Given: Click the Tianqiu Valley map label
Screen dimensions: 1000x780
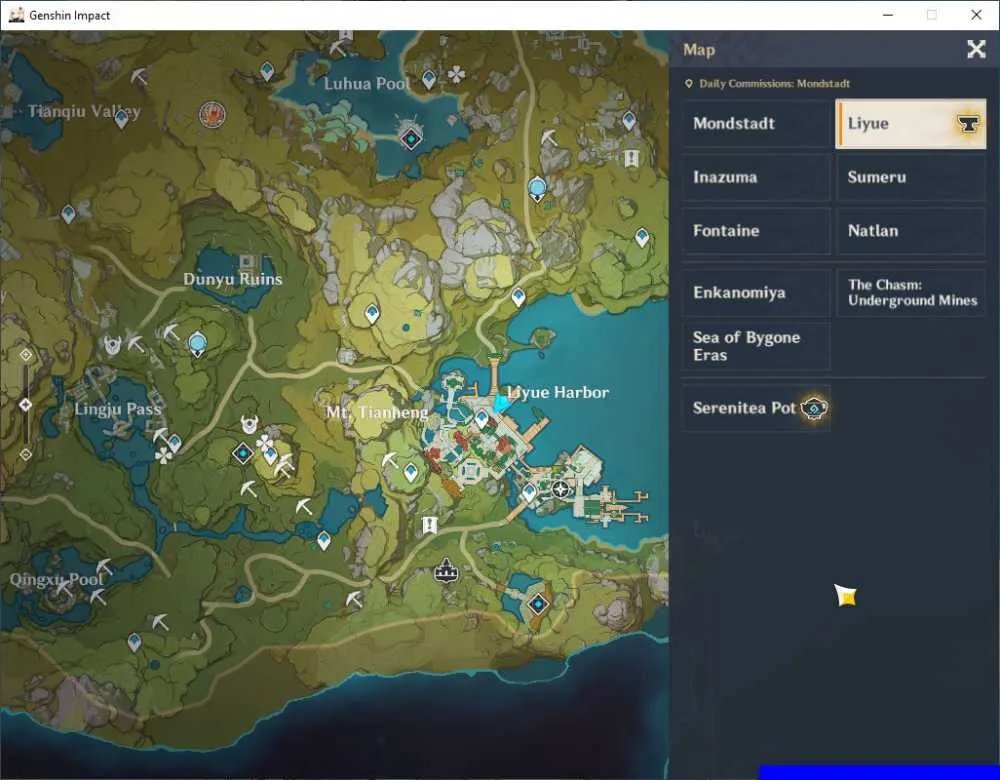Looking at the screenshot, I should click(84, 111).
